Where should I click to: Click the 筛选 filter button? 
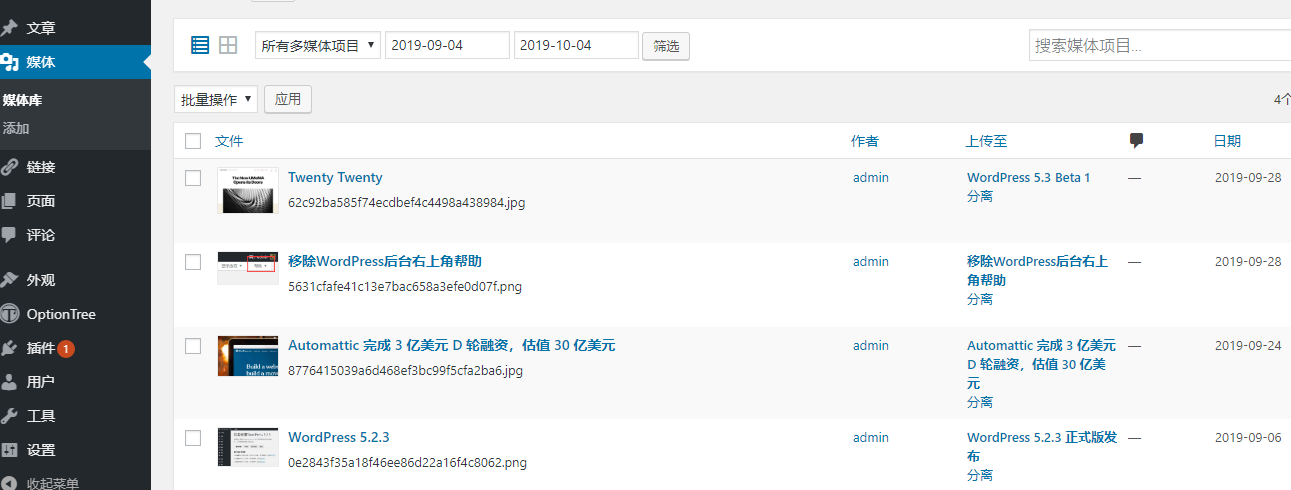[x=666, y=46]
